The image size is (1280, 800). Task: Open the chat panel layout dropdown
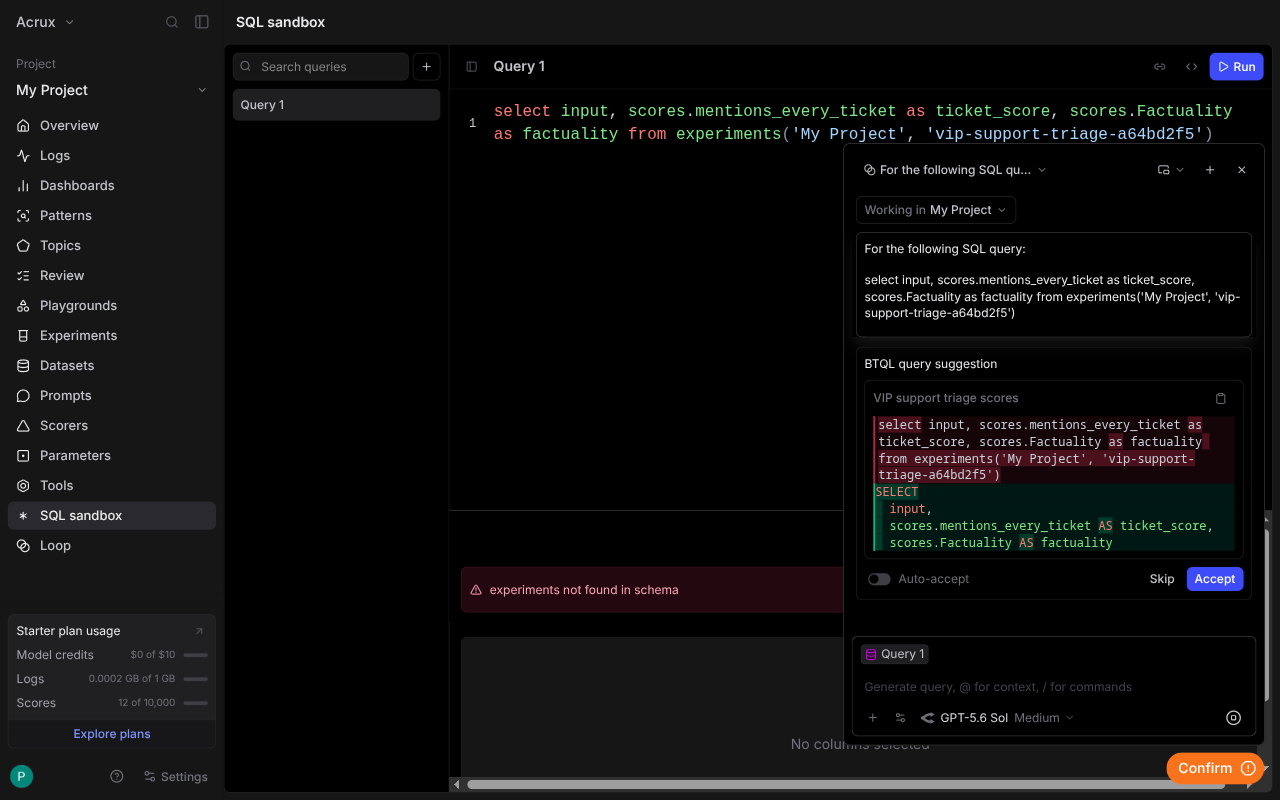pos(1170,170)
